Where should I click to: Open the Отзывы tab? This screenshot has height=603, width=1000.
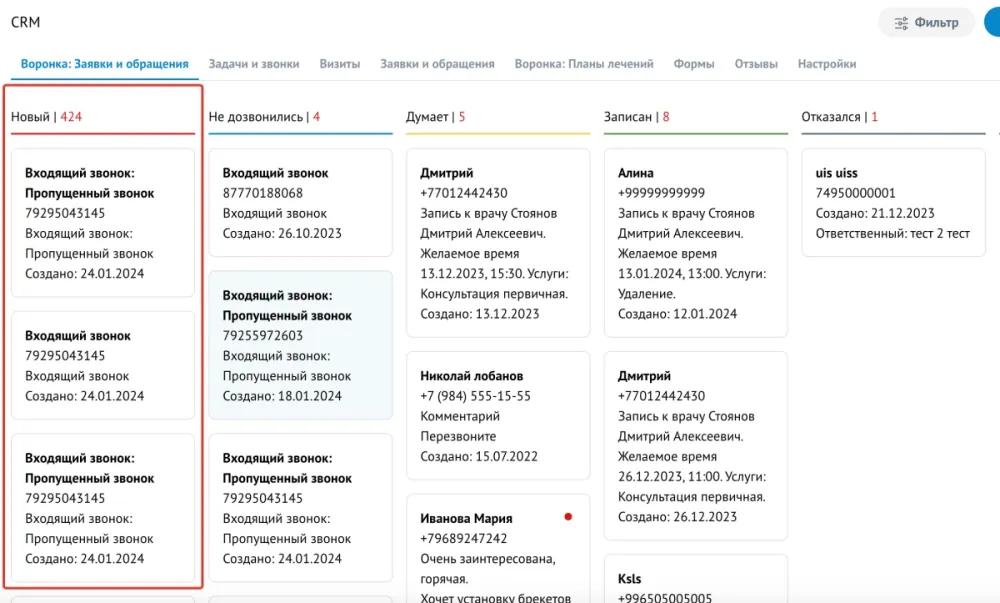point(756,64)
